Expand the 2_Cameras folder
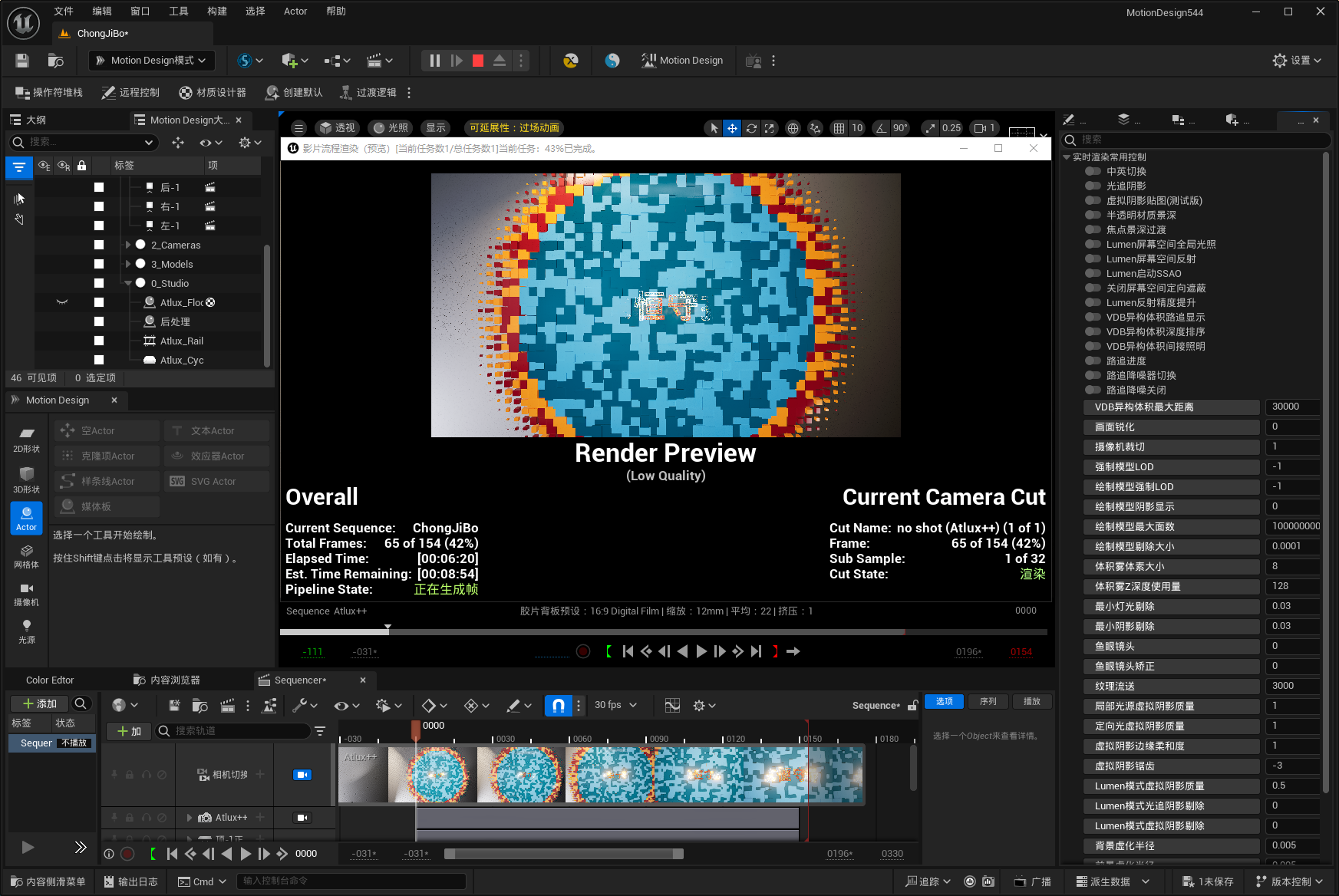Image resolution: width=1339 pixels, height=896 pixels. click(x=128, y=245)
